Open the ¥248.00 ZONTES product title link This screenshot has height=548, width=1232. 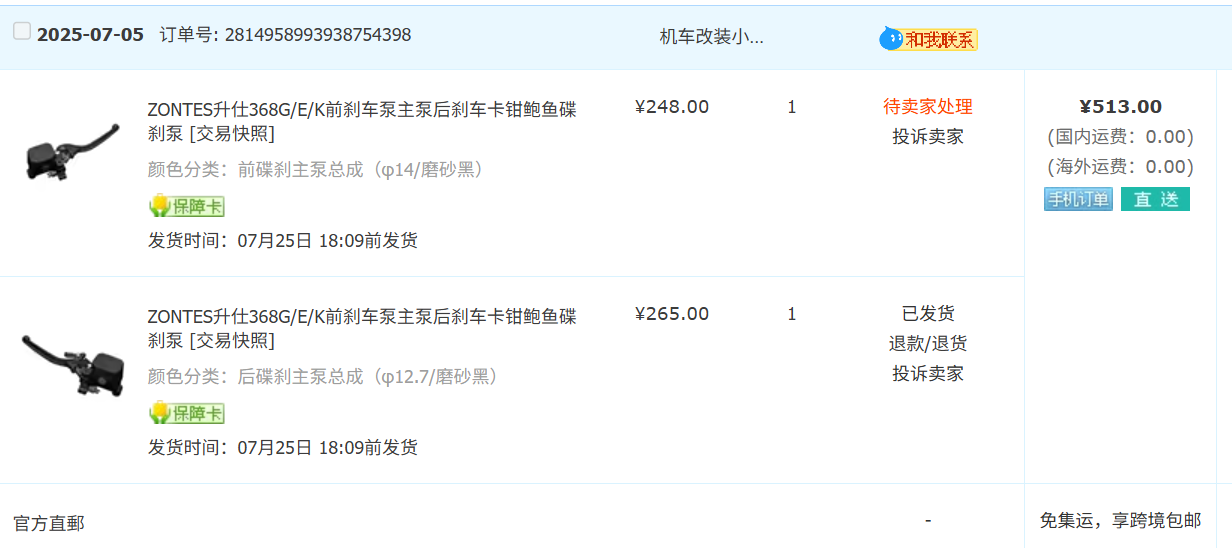pyautogui.click(x=362, y=121)
